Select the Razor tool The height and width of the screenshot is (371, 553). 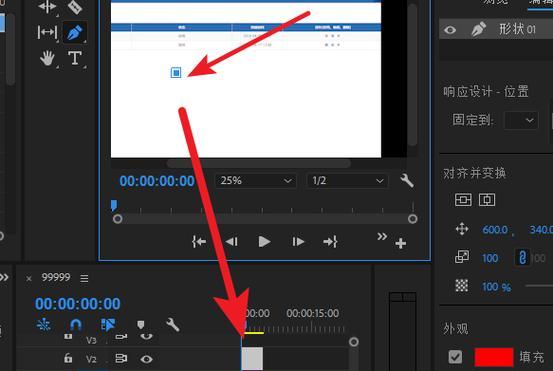pos(75,7)
